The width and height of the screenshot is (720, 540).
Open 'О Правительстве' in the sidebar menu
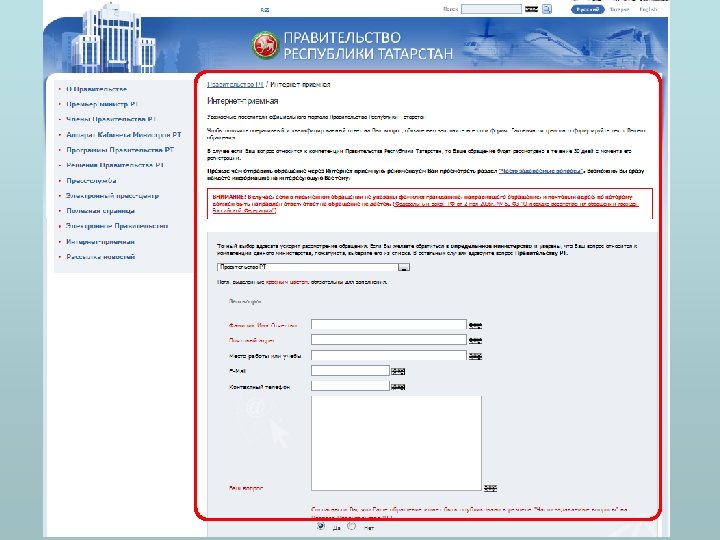click(96, 89)
